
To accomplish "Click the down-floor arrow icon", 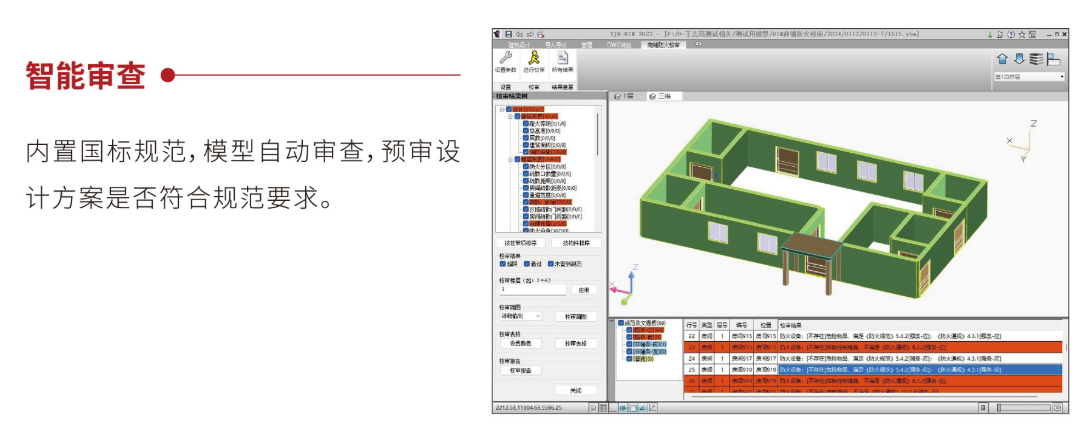I will coord(1019,59).
